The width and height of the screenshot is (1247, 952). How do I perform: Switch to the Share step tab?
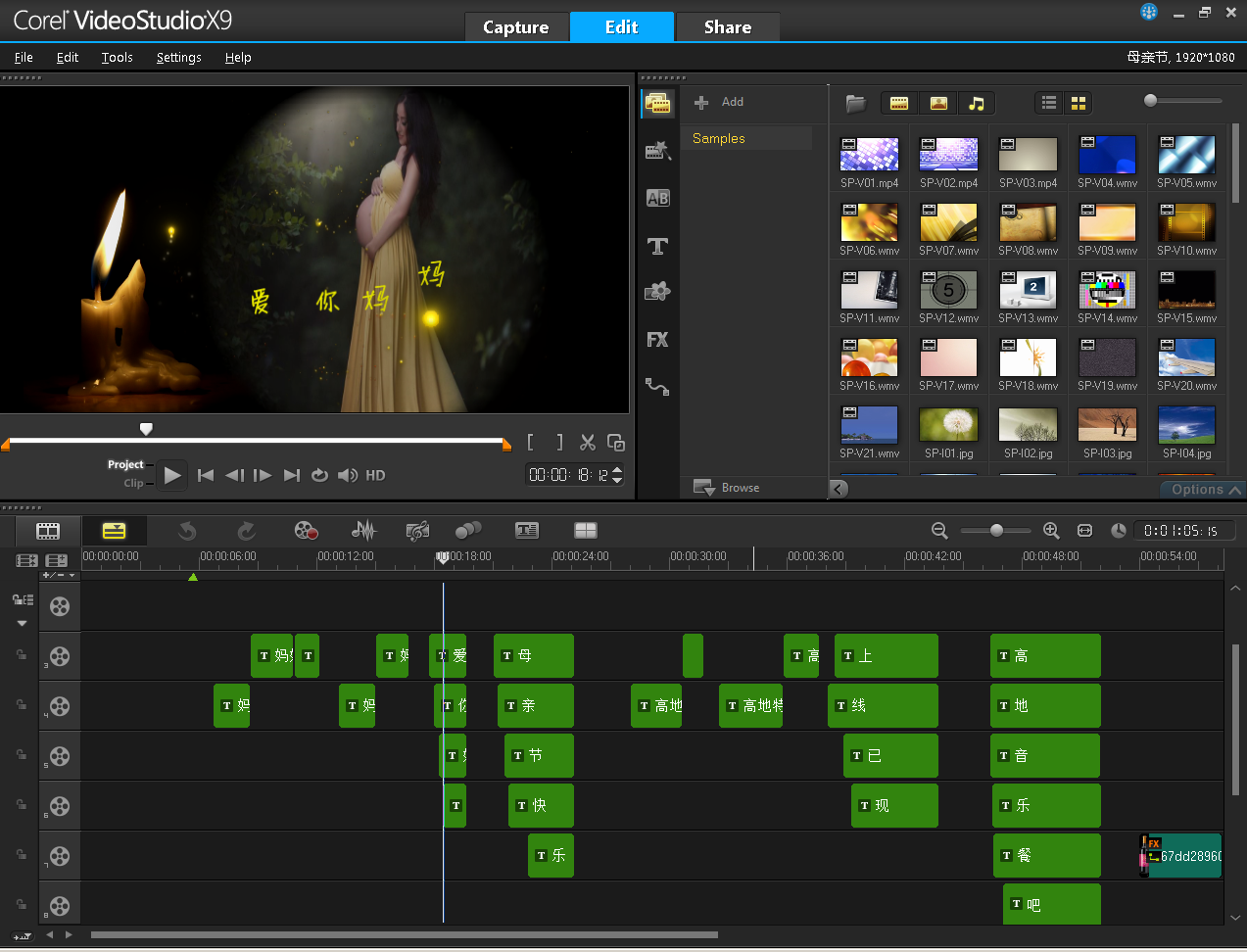pyautogui.click(x=728, y=27)
